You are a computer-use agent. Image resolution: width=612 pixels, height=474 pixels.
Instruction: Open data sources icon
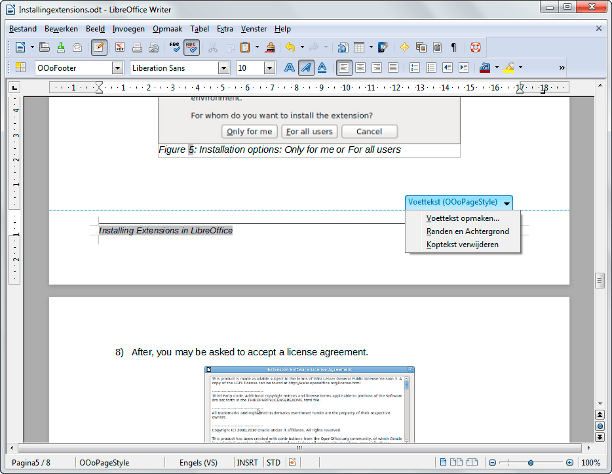click(437, 48)
